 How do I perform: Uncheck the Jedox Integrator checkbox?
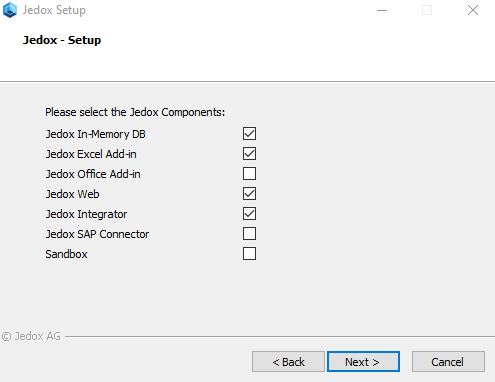249,214
